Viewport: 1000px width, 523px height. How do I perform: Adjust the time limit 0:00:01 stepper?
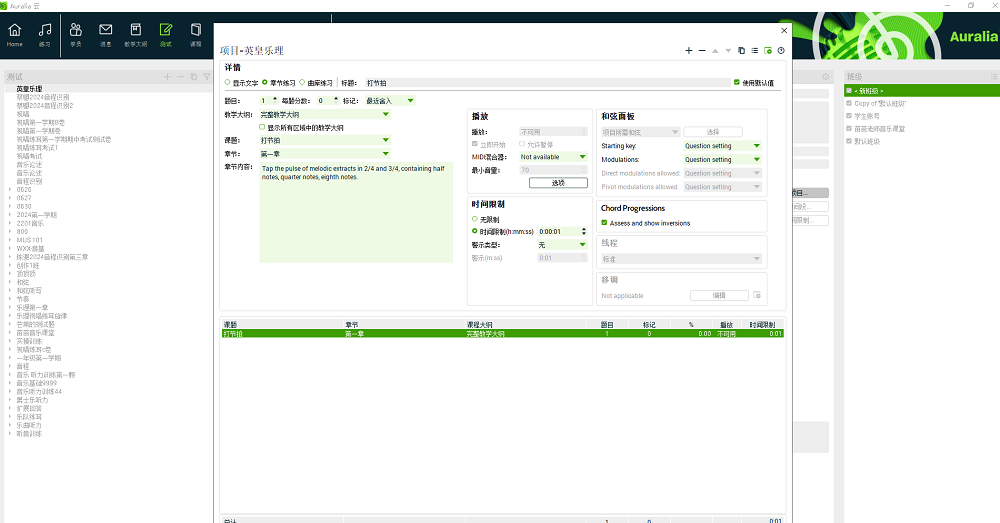point(584,231)
